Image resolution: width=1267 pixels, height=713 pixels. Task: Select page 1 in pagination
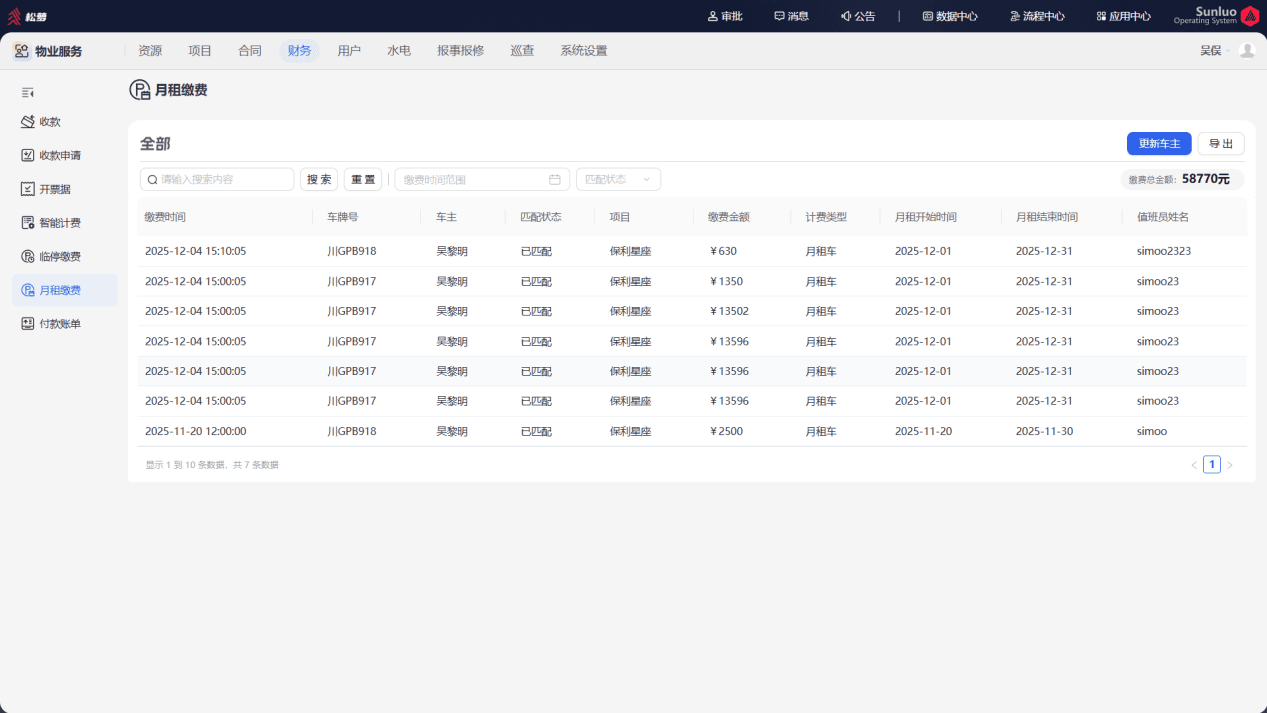coord(1212,464)
